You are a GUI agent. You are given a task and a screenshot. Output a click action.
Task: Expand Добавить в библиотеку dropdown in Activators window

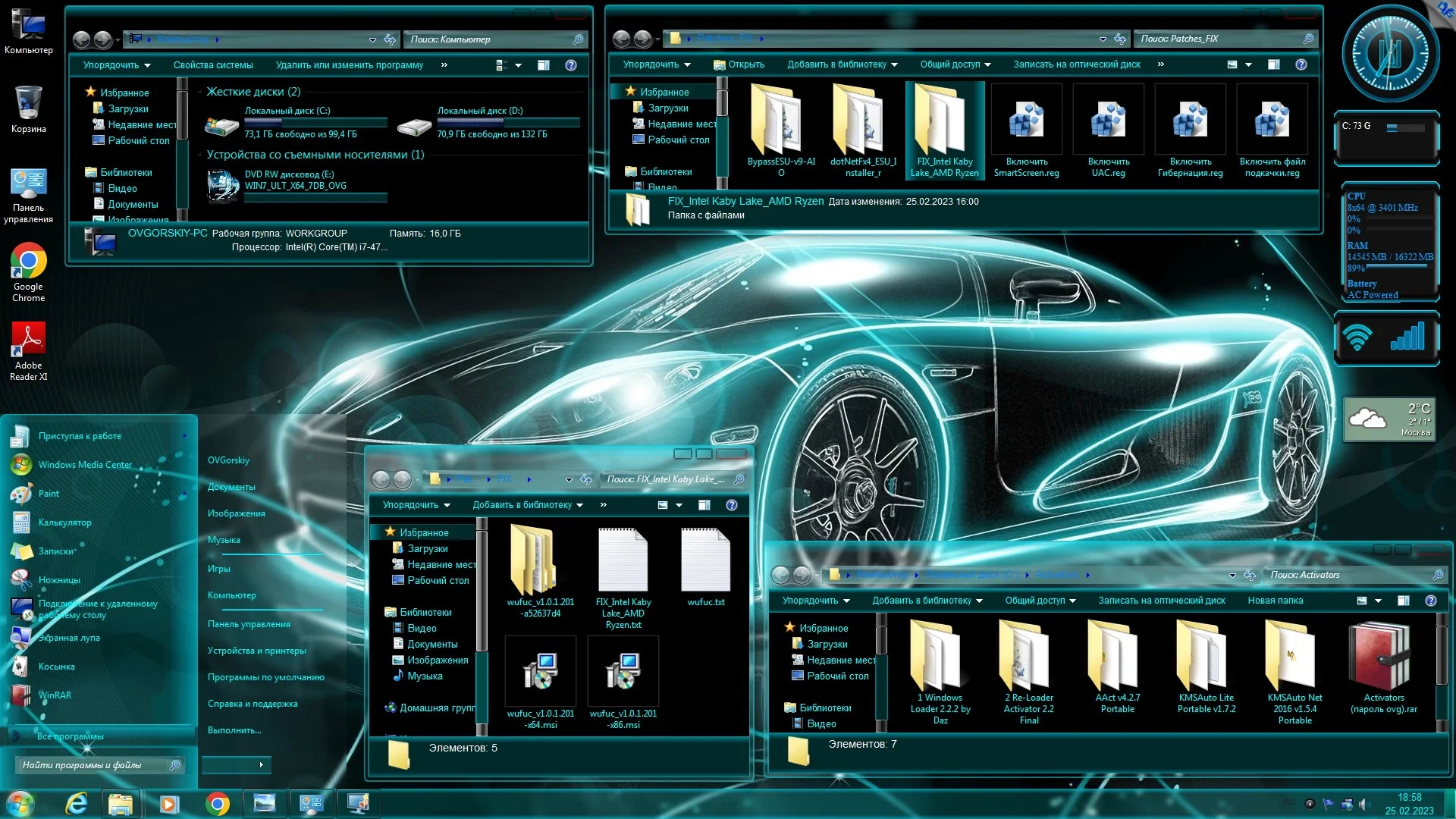(x=927, y=601)
